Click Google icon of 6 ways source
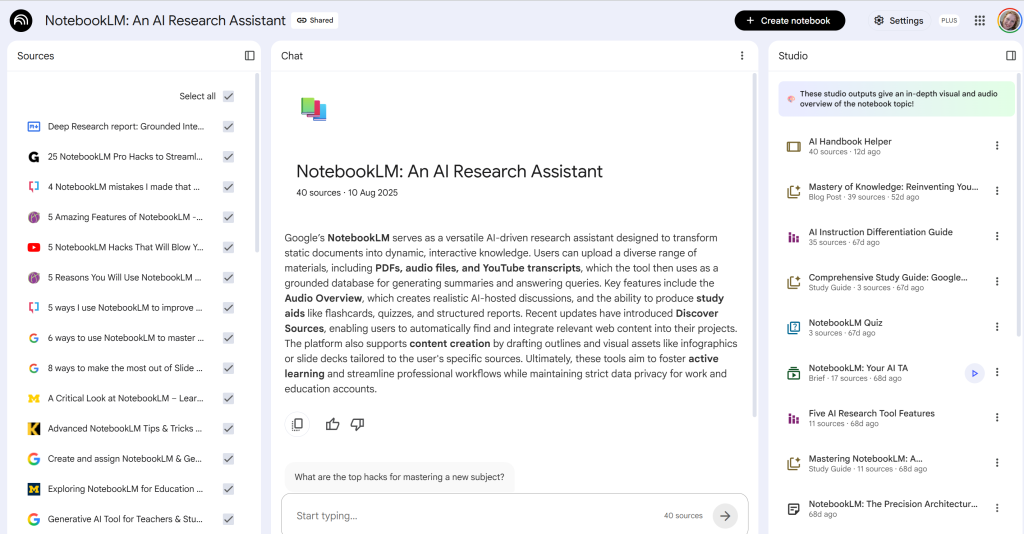Screen dimensions: 1024x534 (x=34, y=338)
